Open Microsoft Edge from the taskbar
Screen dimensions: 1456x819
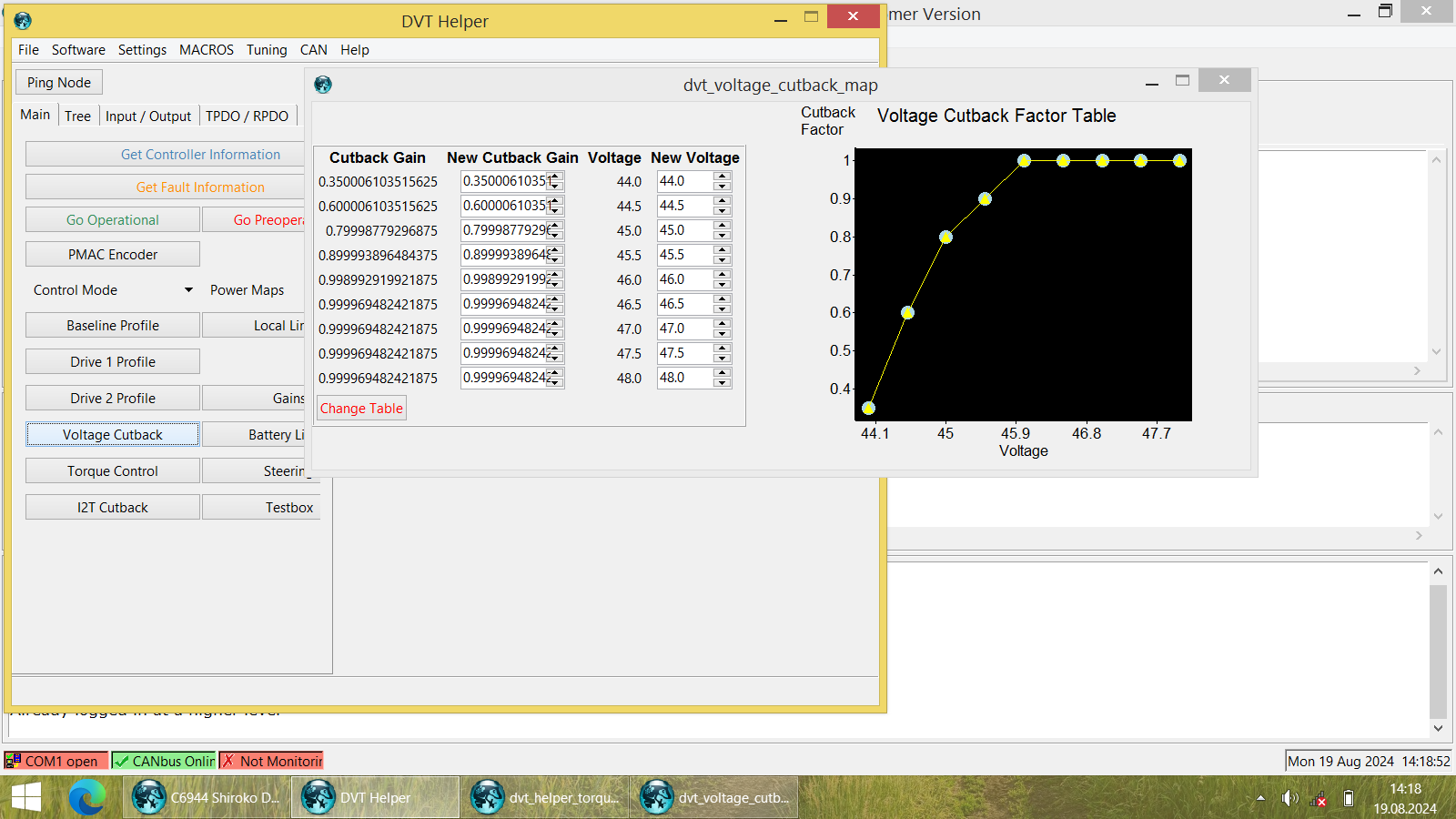click(87, 798)
